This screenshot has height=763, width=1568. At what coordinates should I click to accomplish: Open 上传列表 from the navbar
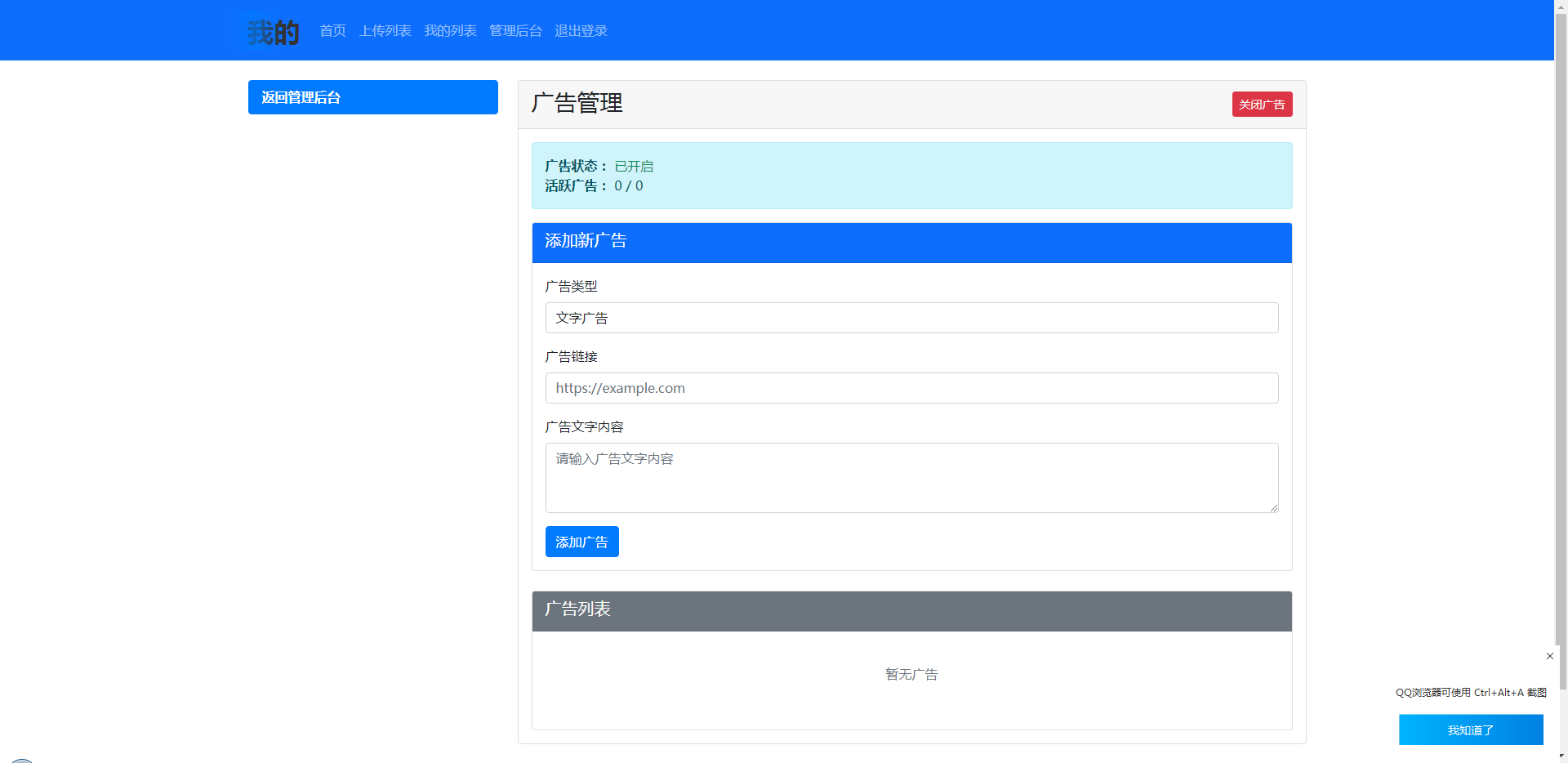point(385,31)
